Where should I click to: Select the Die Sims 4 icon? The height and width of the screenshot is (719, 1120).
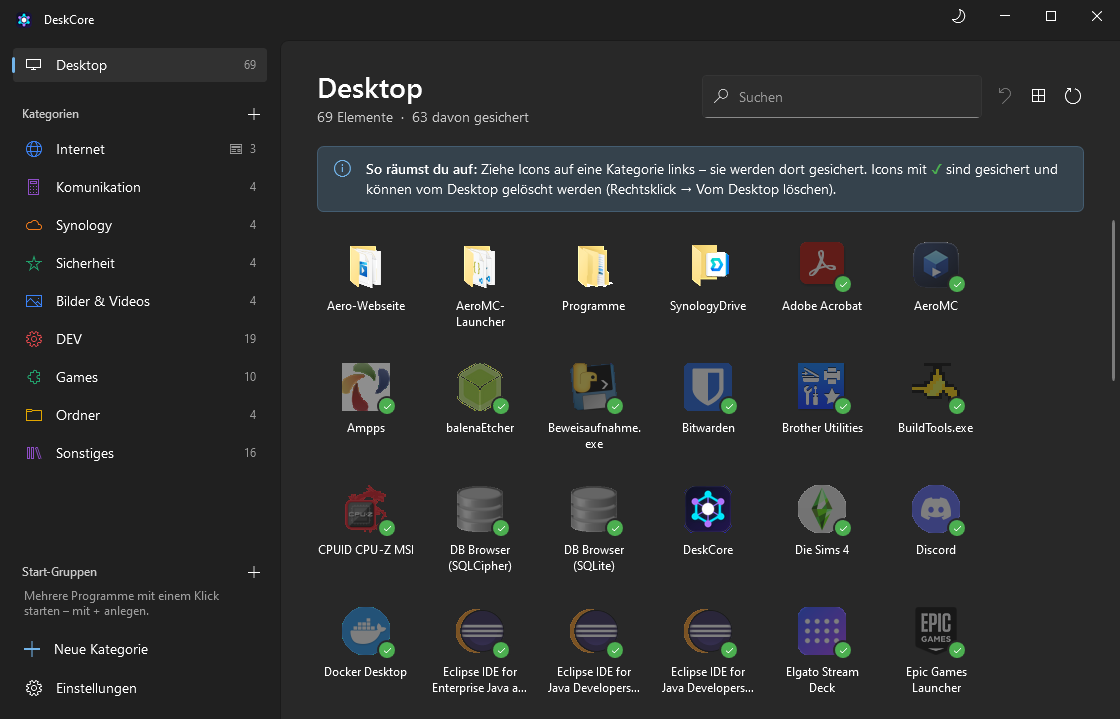click(821, 510)
